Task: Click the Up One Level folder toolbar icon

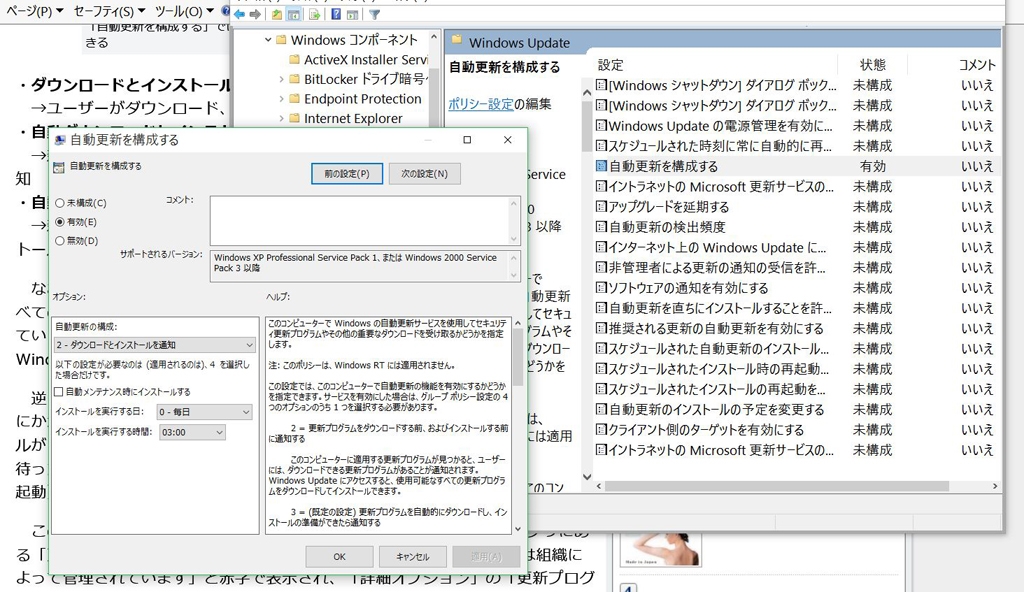Action: pyautogui.click(x=277, y=14)
